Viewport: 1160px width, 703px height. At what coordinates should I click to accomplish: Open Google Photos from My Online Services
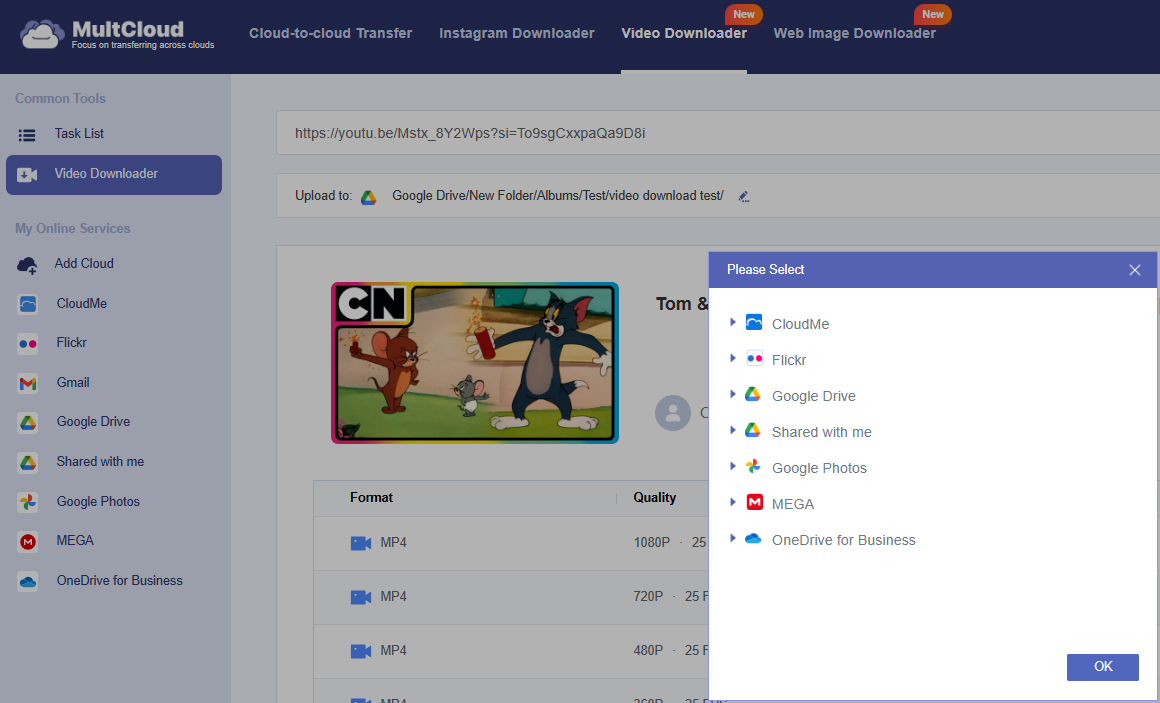click(x=98, y=502)
